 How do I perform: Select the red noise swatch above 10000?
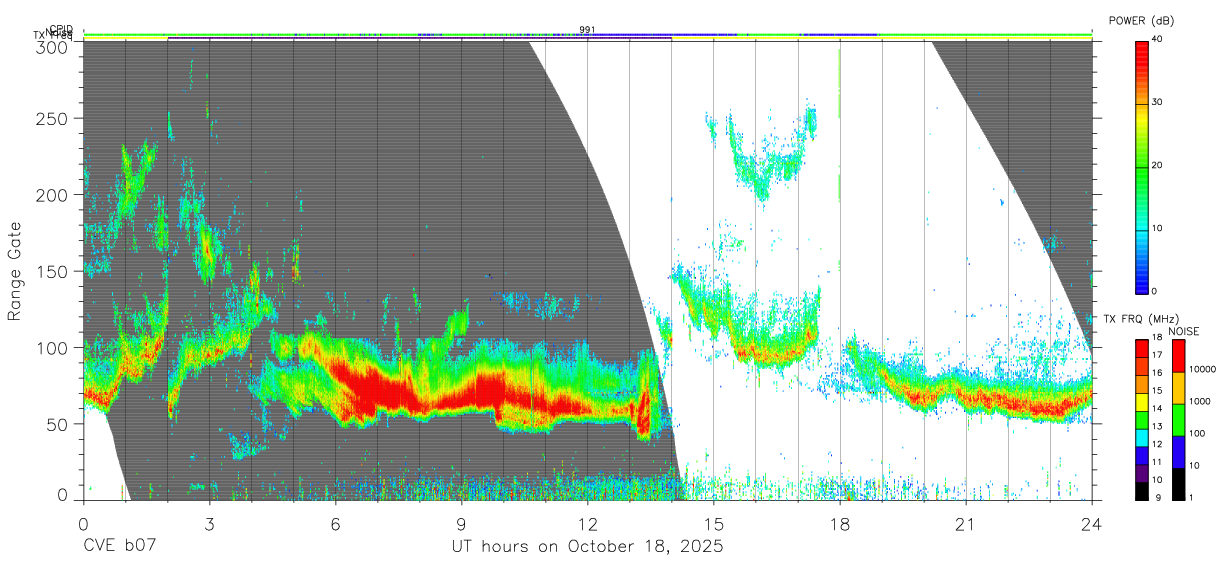pos(1178,356)
